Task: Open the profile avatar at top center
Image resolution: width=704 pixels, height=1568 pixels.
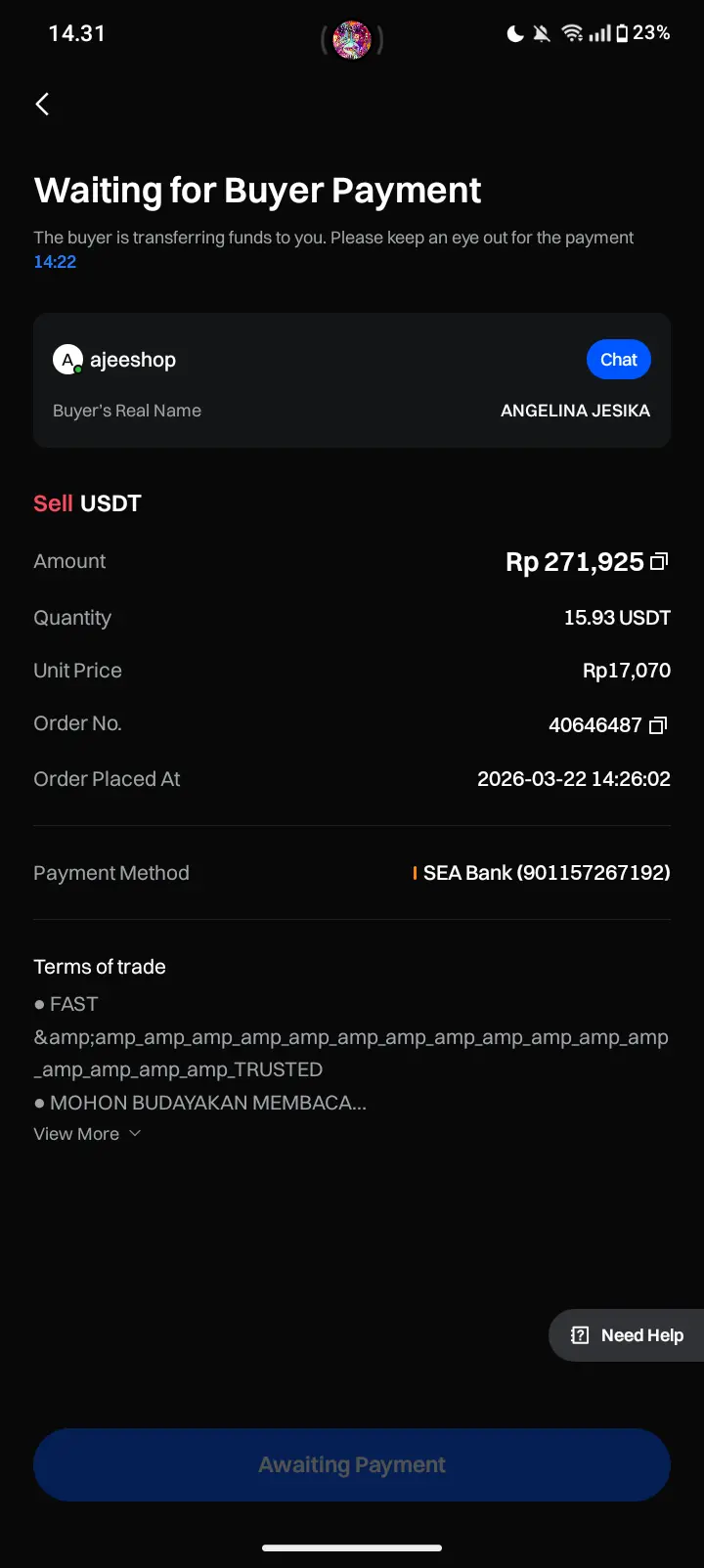Action: 352,40
